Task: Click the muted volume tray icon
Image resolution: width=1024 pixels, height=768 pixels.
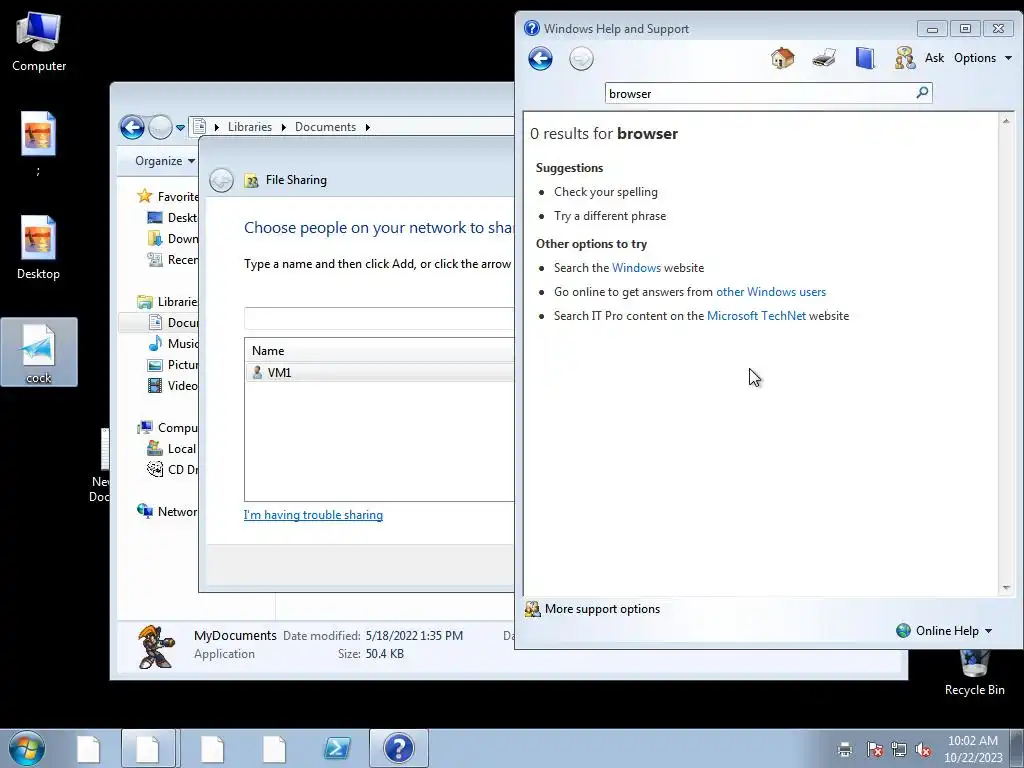Action: pyautogui.click(x=923, y=749)
